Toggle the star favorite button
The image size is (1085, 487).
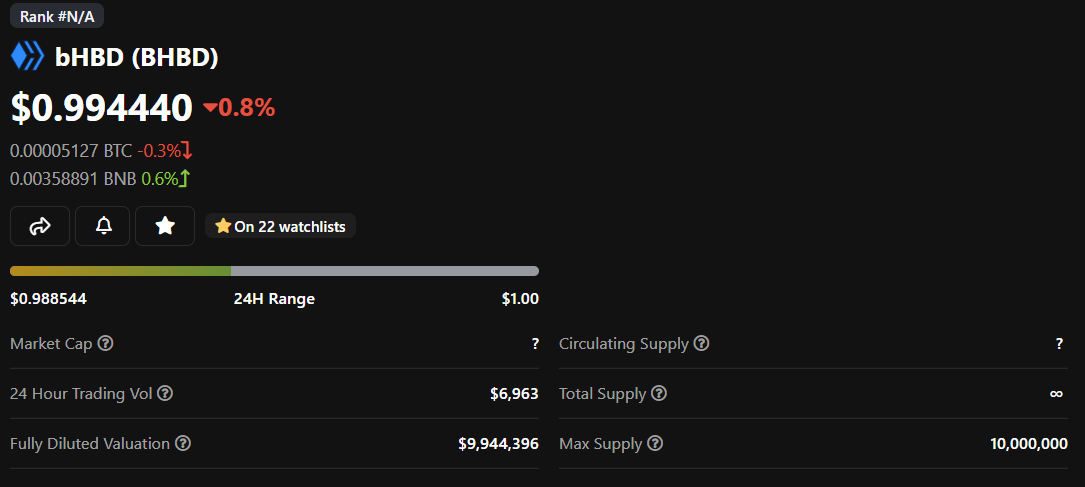(x=165, y=226)
